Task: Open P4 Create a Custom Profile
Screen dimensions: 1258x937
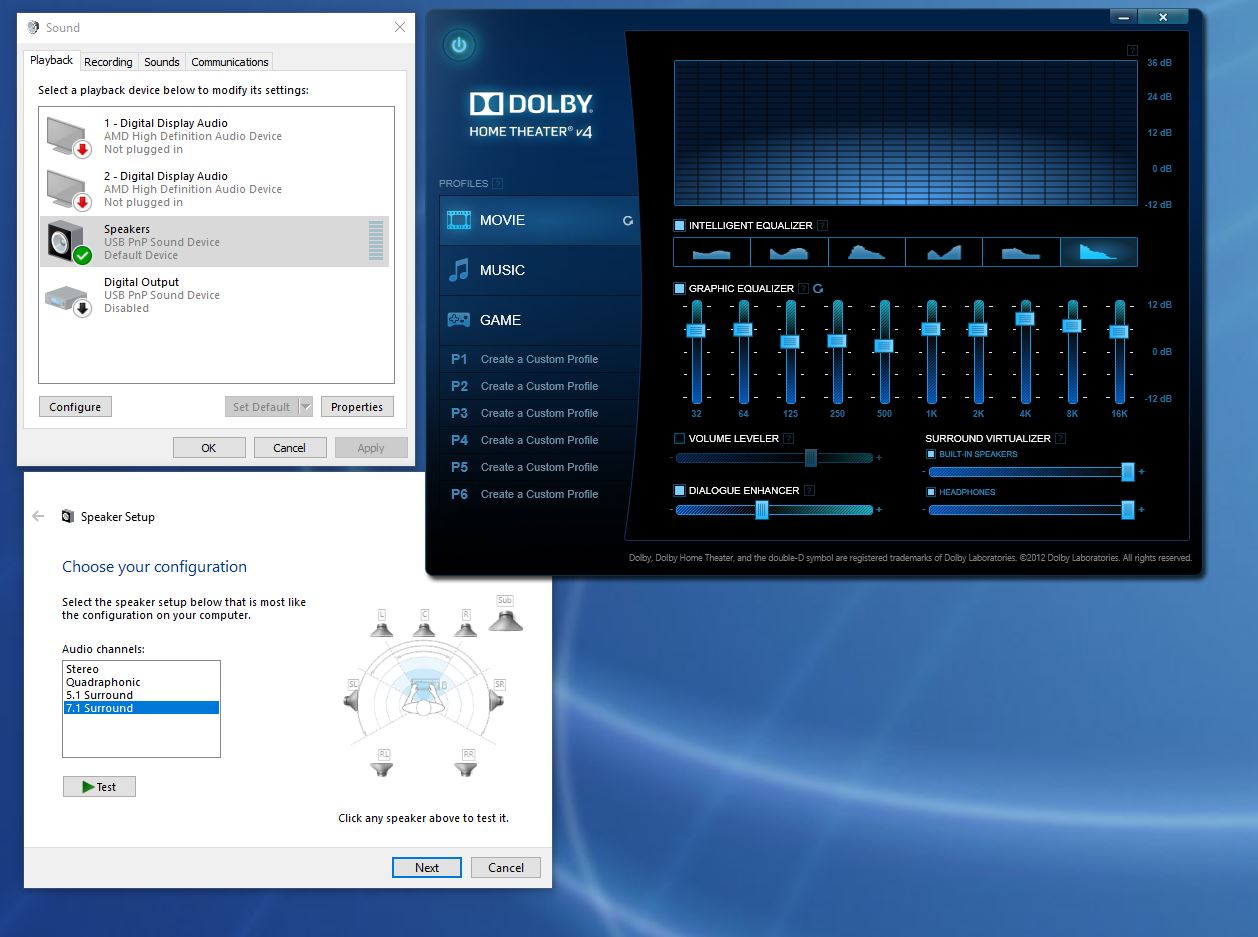Action: pyautogui.click(x=540, y=440)
